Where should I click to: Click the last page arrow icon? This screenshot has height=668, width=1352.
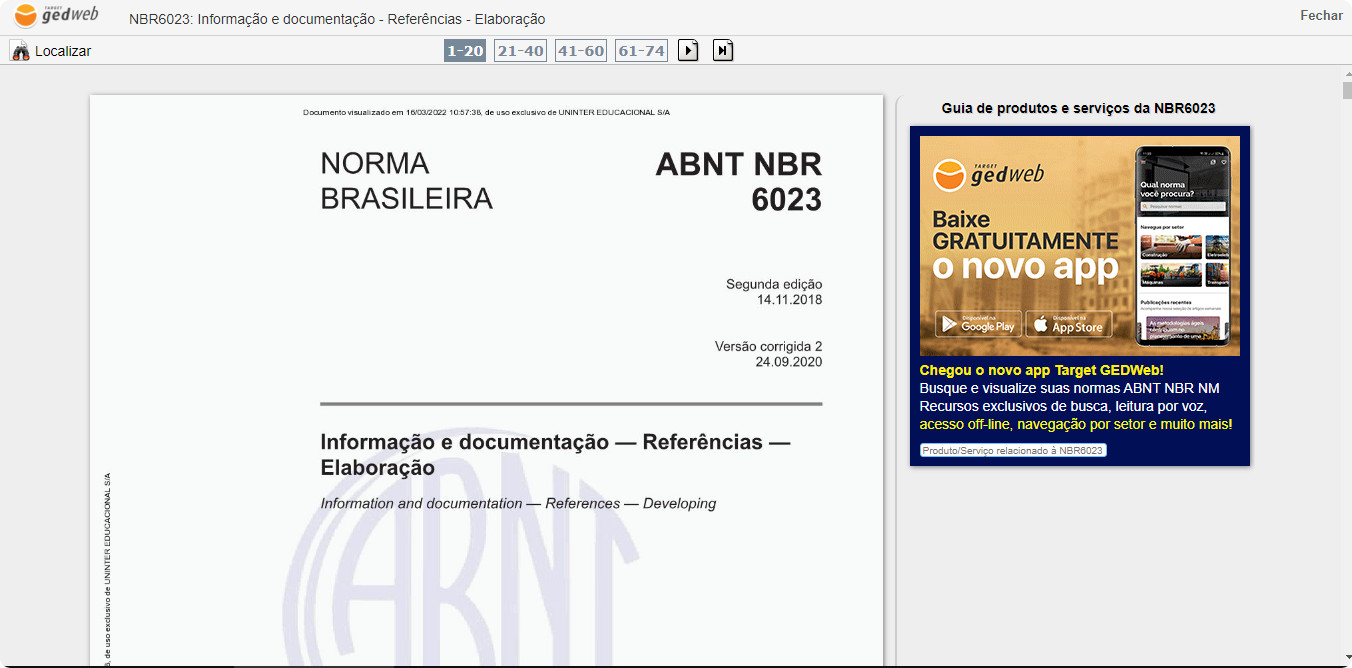tap(723, 50)
